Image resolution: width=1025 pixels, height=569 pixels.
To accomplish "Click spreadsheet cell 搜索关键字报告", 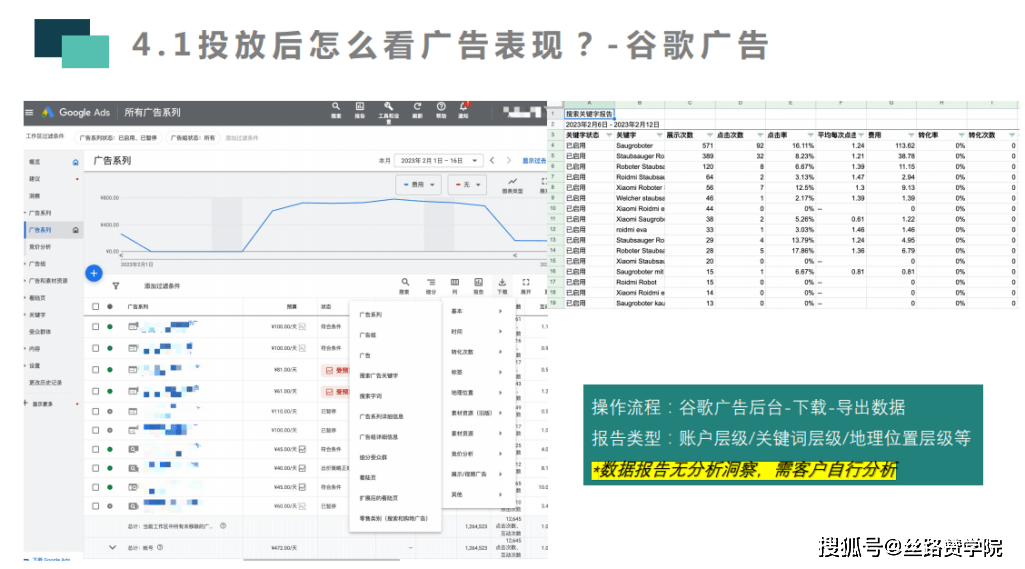I will [x=590, y=115].
